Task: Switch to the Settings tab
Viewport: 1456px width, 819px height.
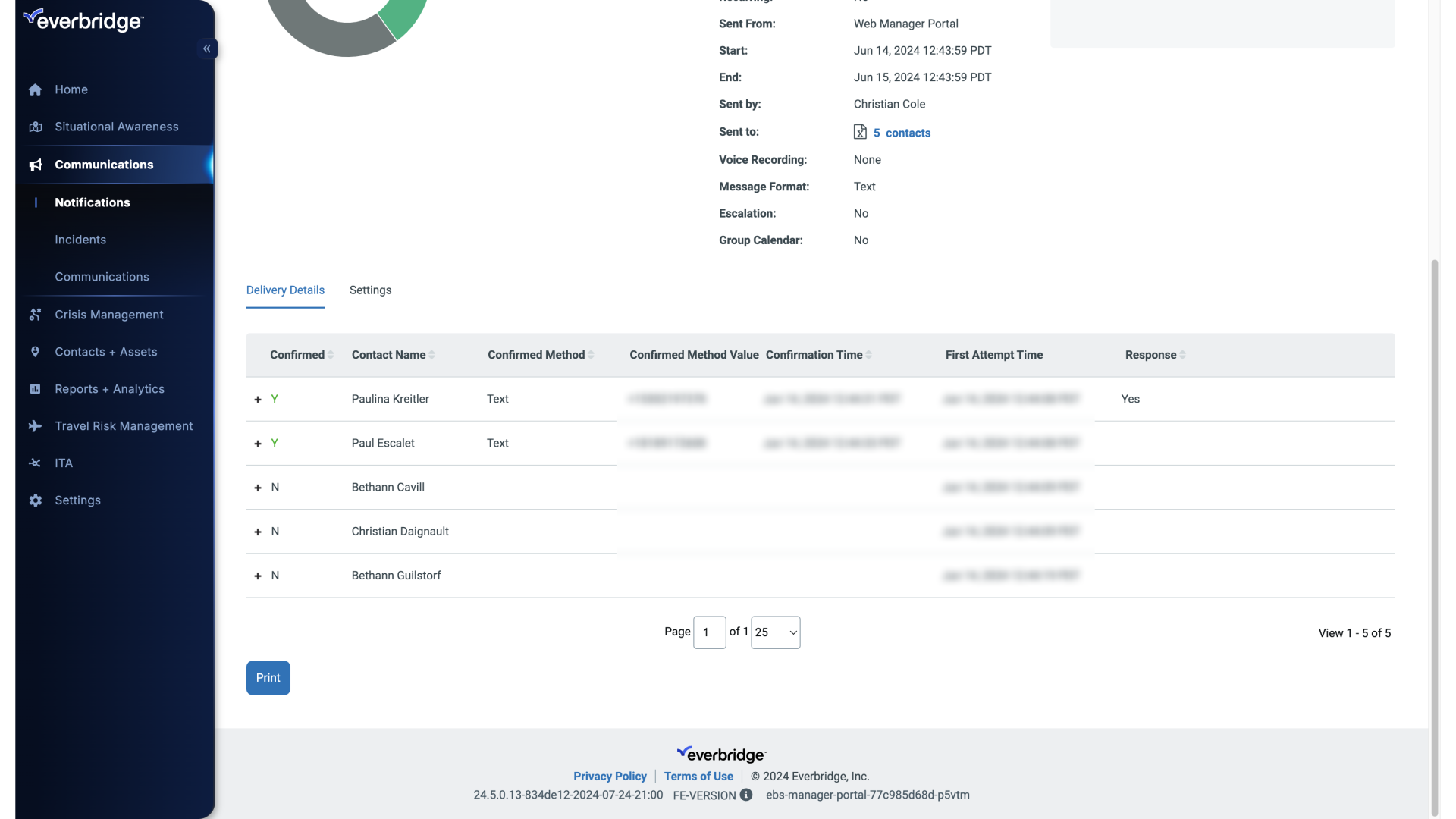Action: 370,290
